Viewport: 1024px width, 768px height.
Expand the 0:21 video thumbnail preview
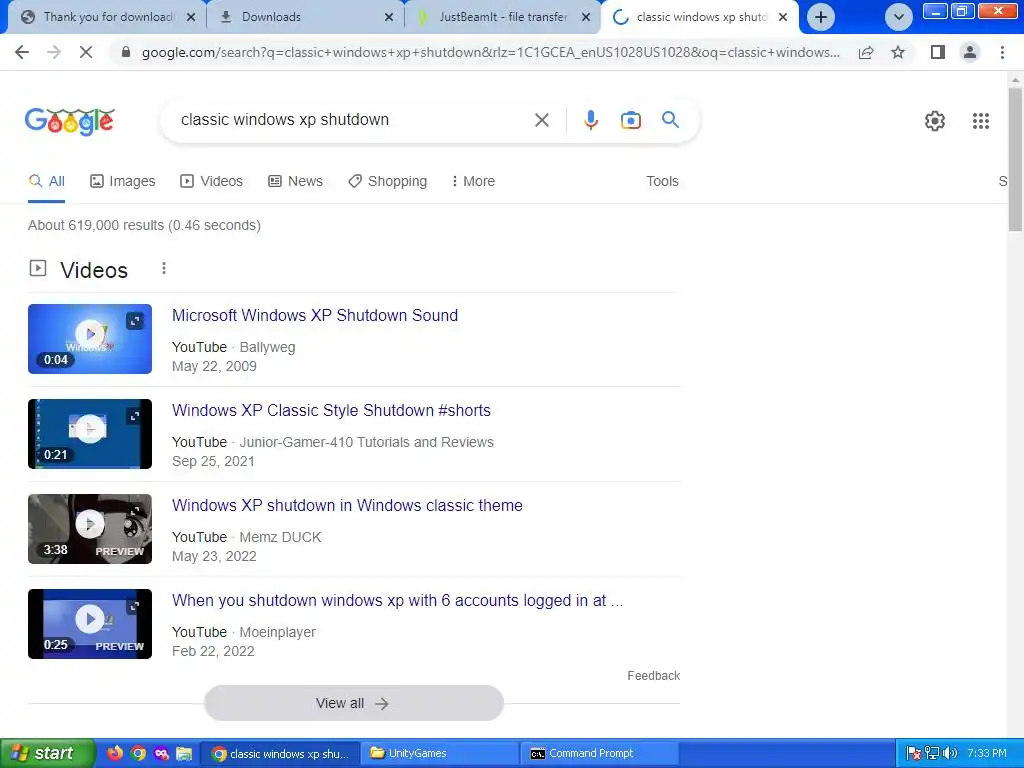click(x=135, y=416)
